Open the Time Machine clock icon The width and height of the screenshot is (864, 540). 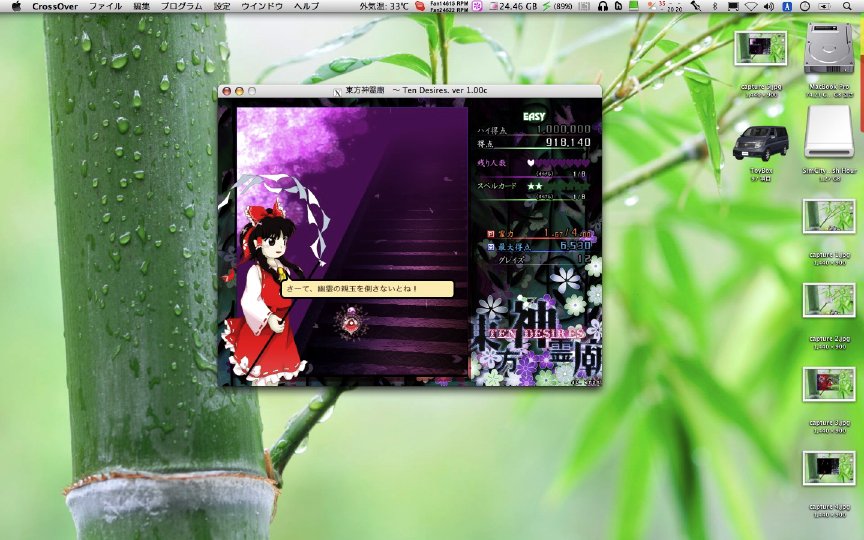(805, 7)
